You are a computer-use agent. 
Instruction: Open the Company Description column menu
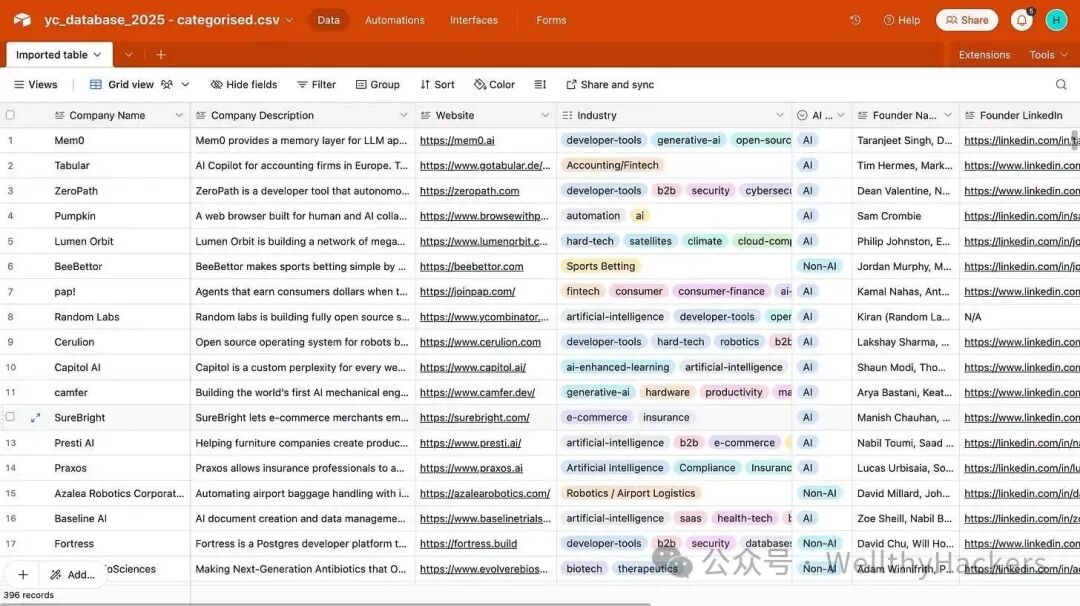[x=404, y=115]
